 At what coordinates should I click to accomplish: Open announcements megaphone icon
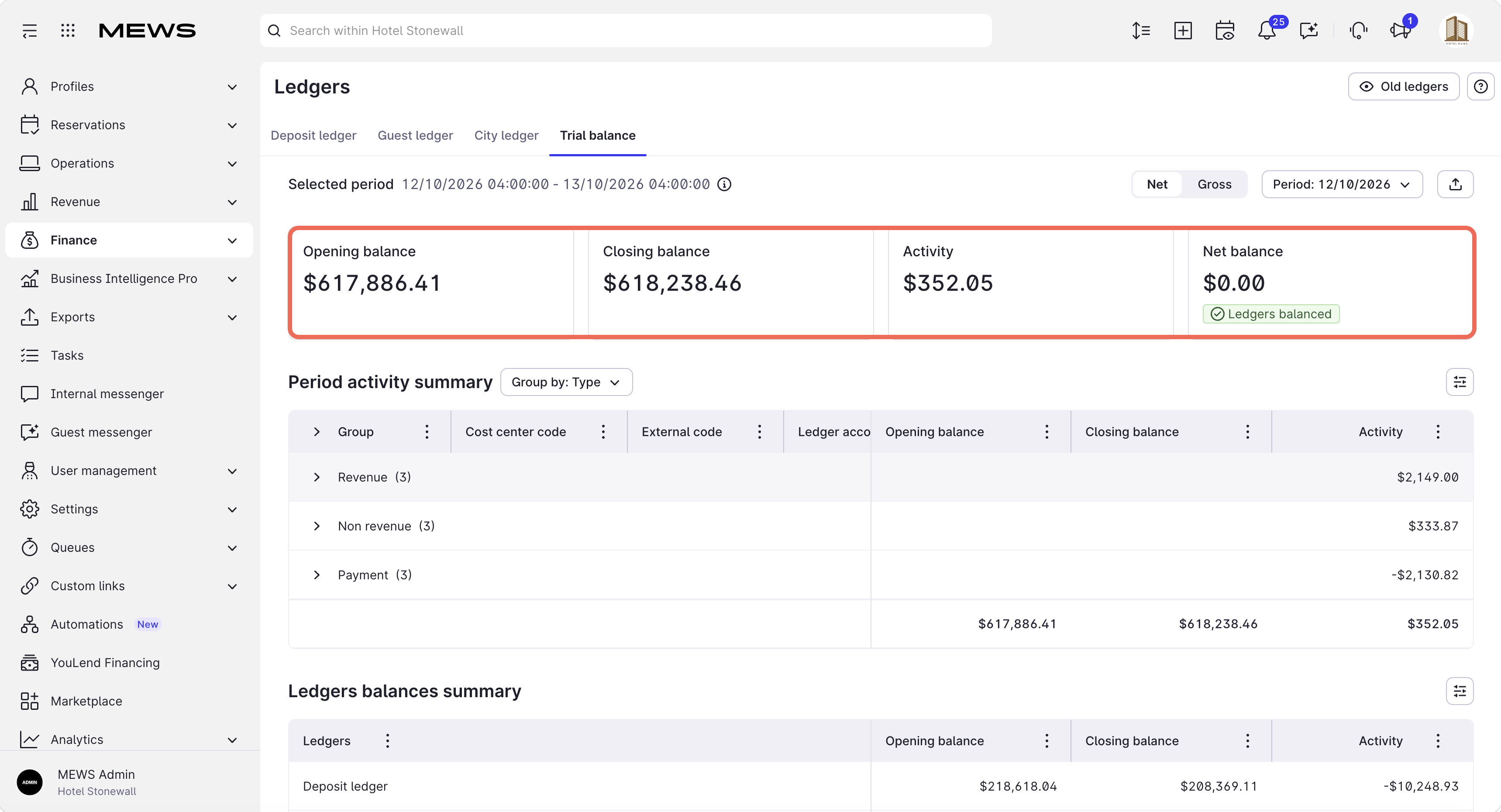click(1400, 30)
